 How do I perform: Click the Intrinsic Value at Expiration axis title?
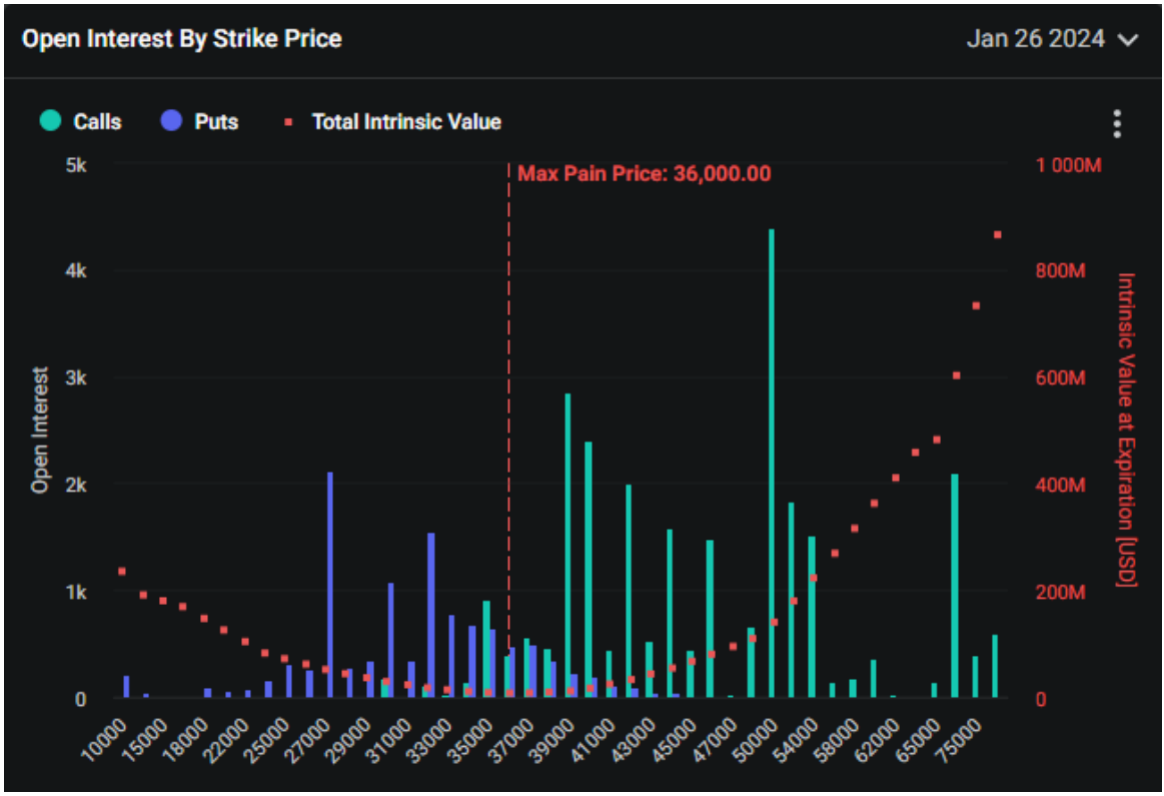click(1126, 430)
